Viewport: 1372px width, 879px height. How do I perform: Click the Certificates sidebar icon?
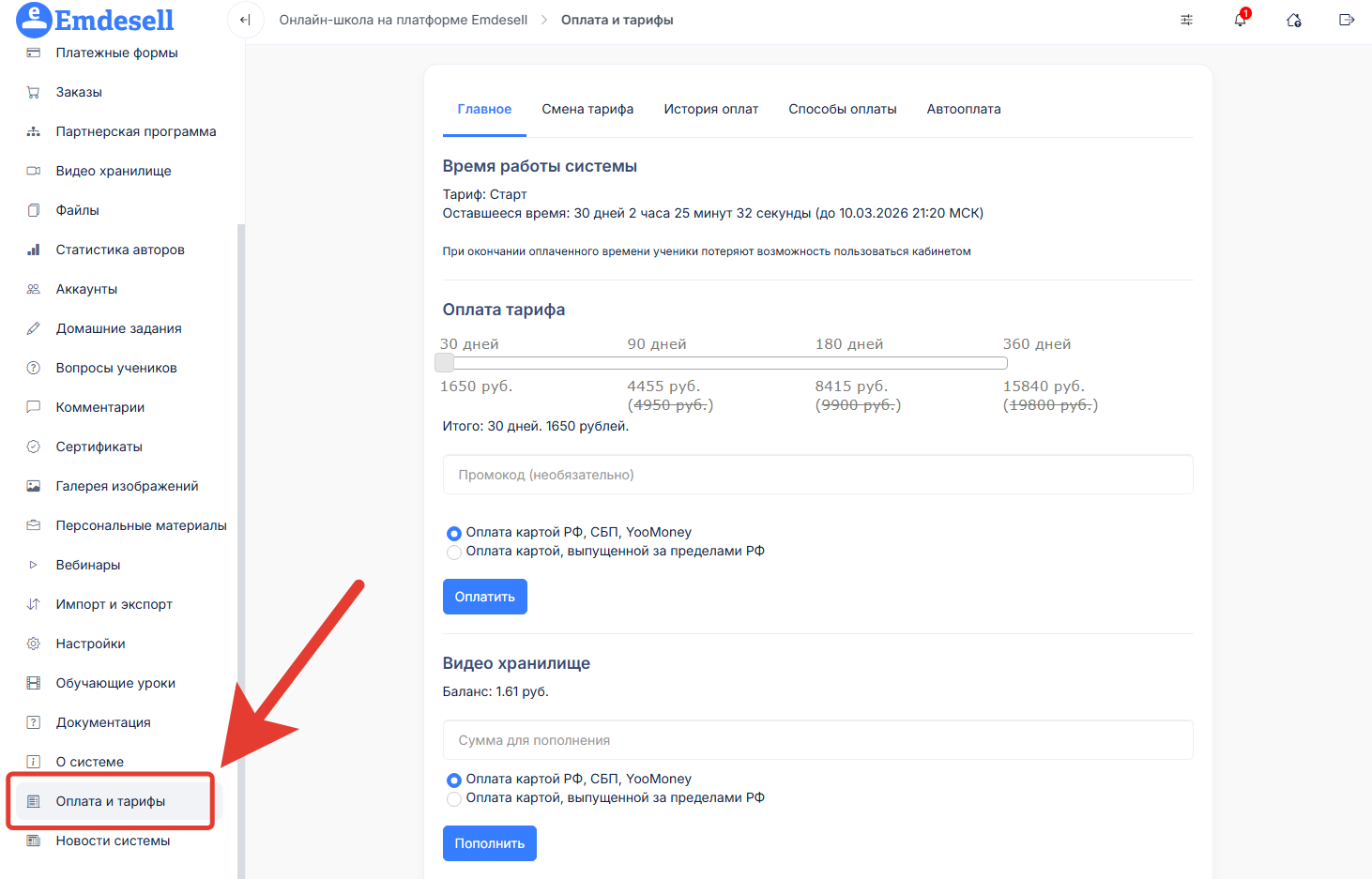(x=34, y=447)
